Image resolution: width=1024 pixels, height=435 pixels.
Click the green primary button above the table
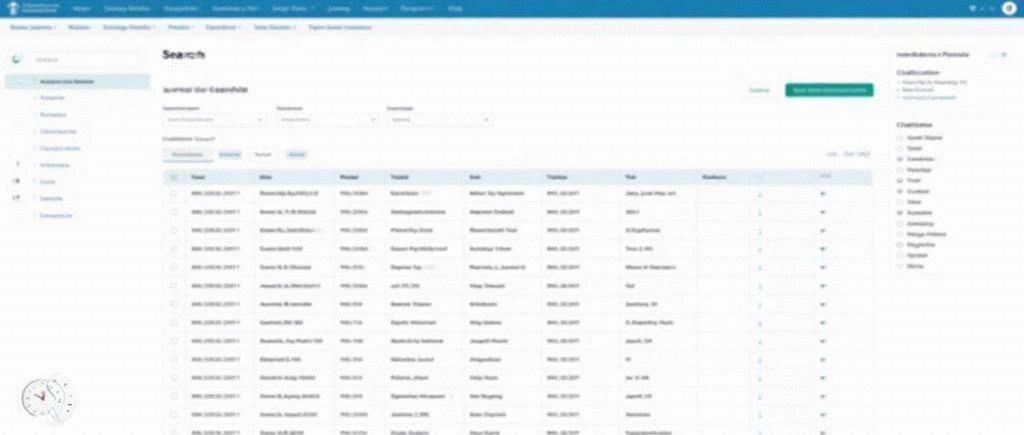pyautogui.click(x=829, y=90)
